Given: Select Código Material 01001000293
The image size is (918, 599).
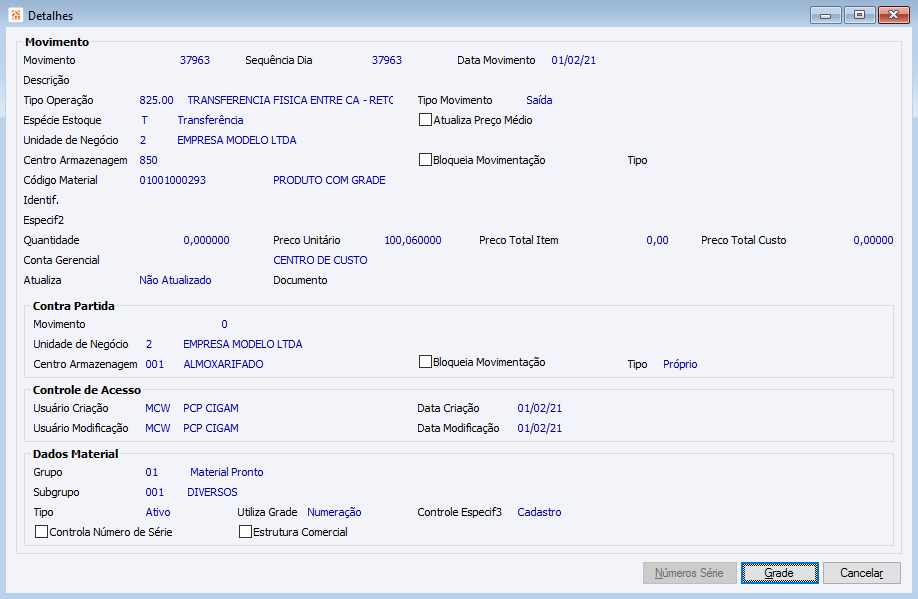Looking at the screenshot, I should click(x=173, y=180).
